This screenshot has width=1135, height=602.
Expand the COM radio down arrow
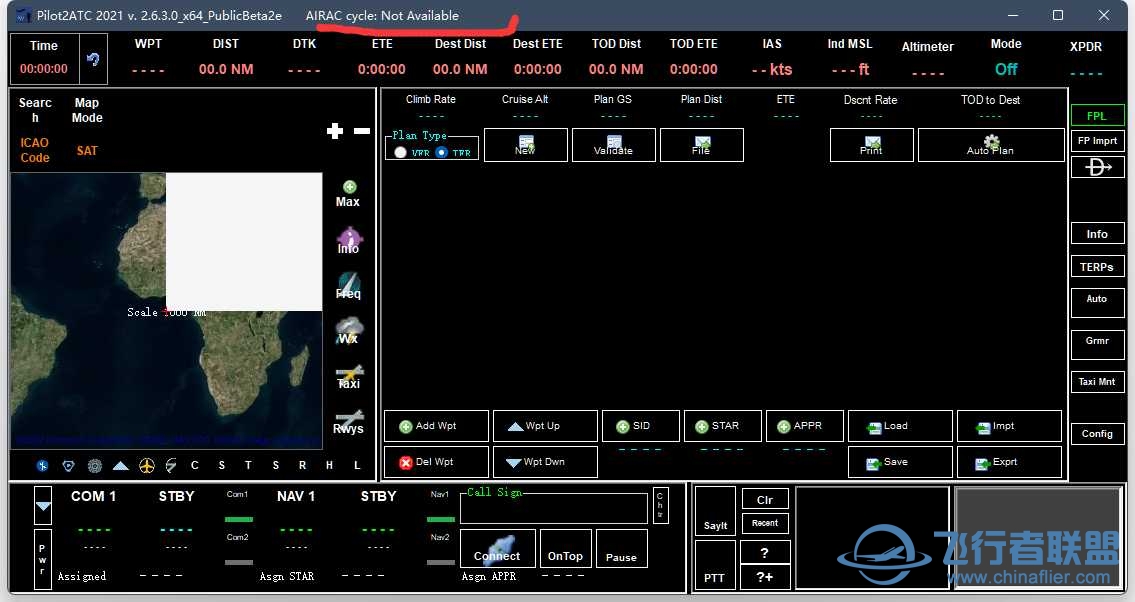tap(43, 506)
